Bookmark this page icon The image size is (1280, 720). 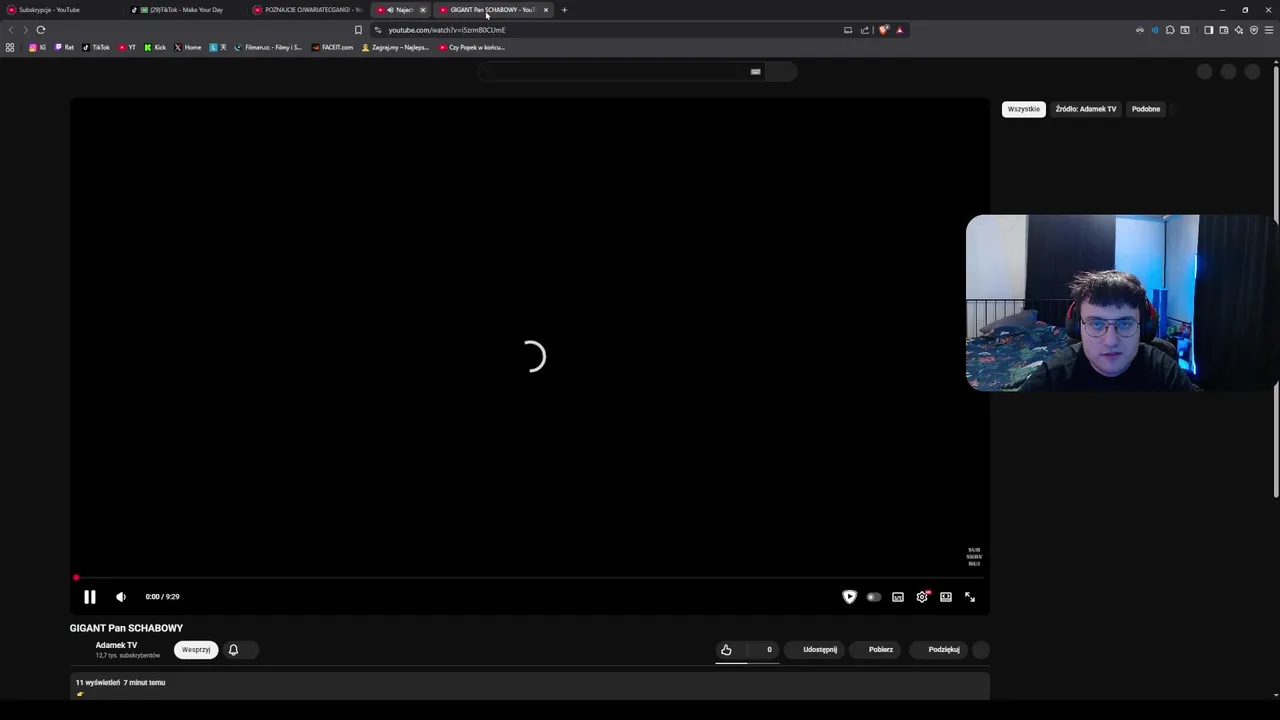tap(358, 30)
